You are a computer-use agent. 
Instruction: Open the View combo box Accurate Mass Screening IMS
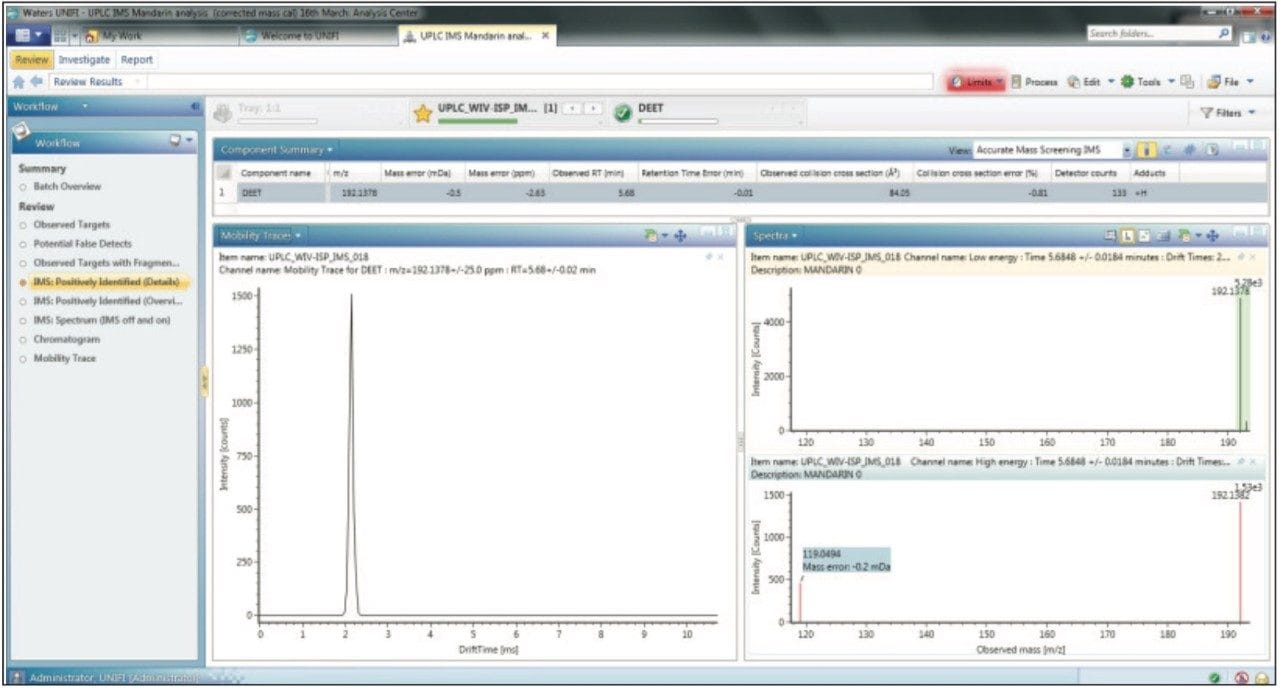1052,149
